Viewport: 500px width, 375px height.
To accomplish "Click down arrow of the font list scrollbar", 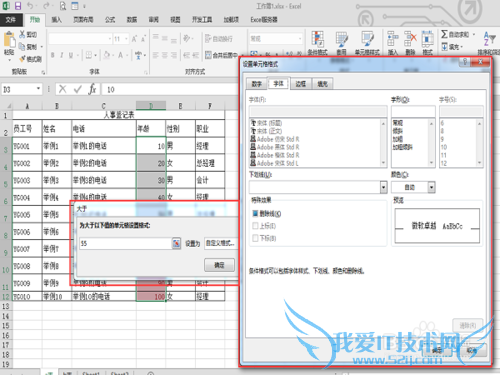I will (383, 163).
